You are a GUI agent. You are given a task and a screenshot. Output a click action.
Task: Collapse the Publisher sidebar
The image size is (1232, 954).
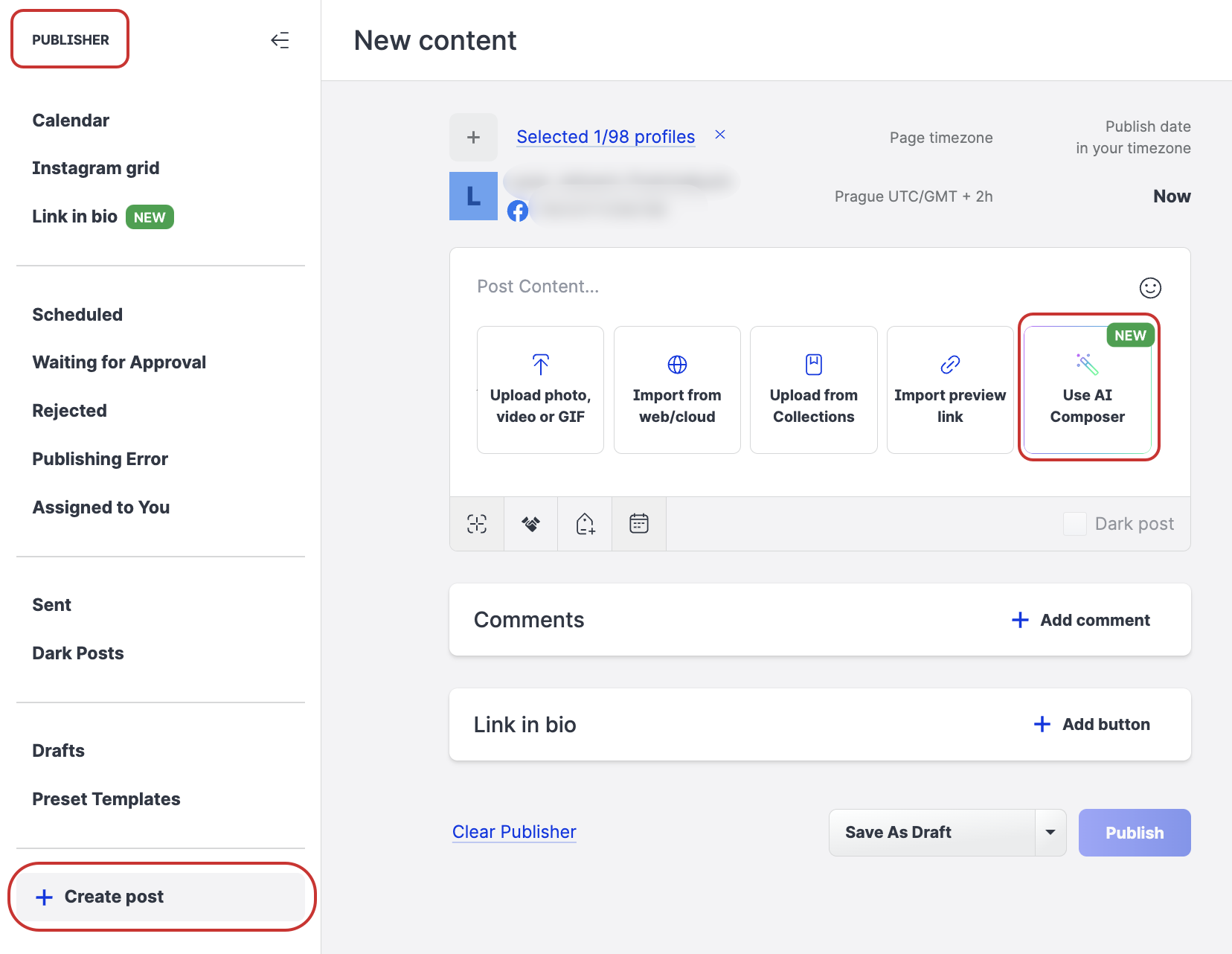pyautogui.click(x=280, y=40)
